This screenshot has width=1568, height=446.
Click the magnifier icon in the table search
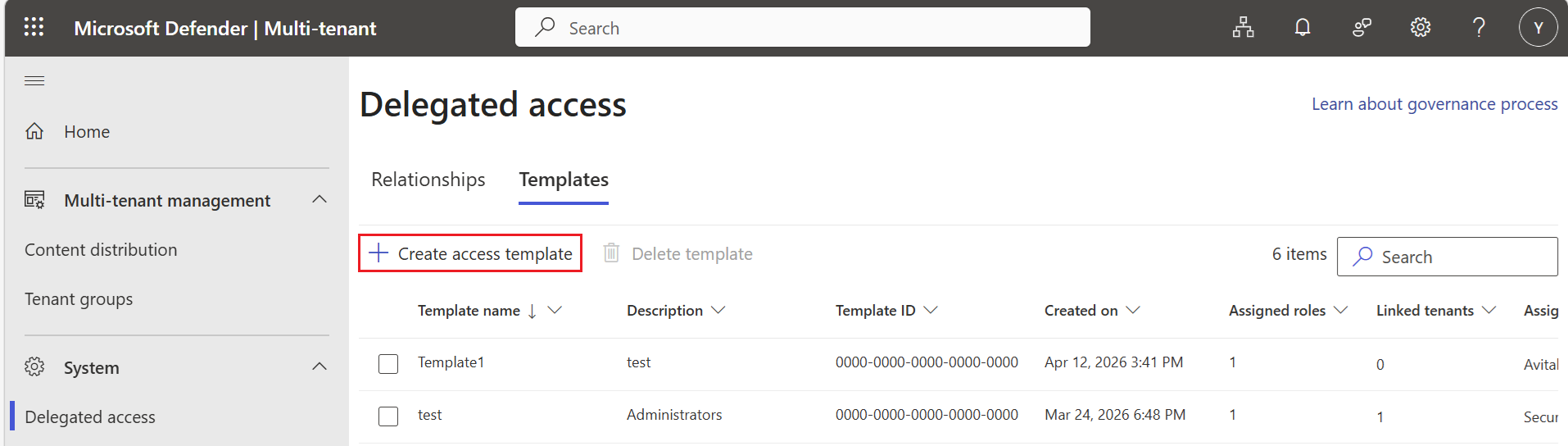1362,257
